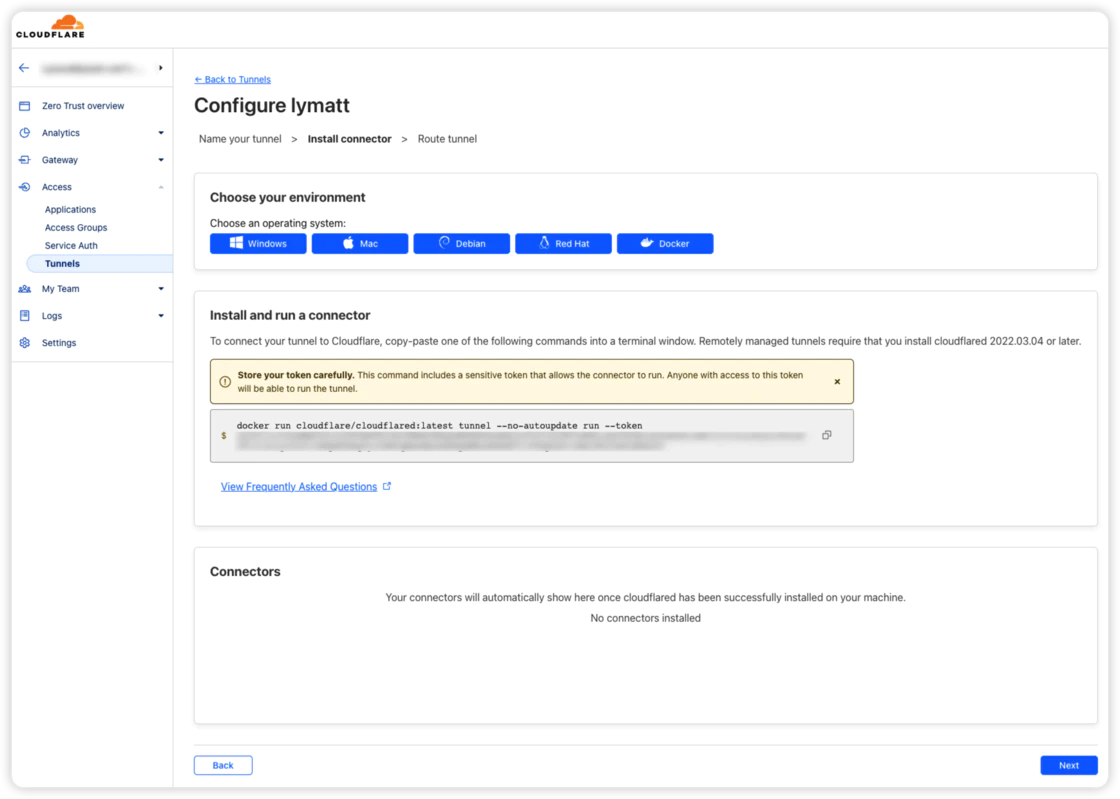
Task: Choose Docker environment
Action: (x=665, y=243)
